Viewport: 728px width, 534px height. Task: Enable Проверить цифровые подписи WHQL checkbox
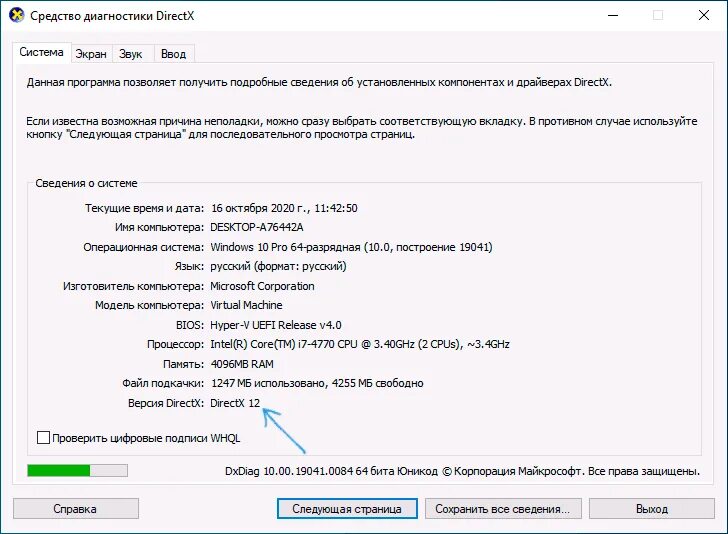43,437
